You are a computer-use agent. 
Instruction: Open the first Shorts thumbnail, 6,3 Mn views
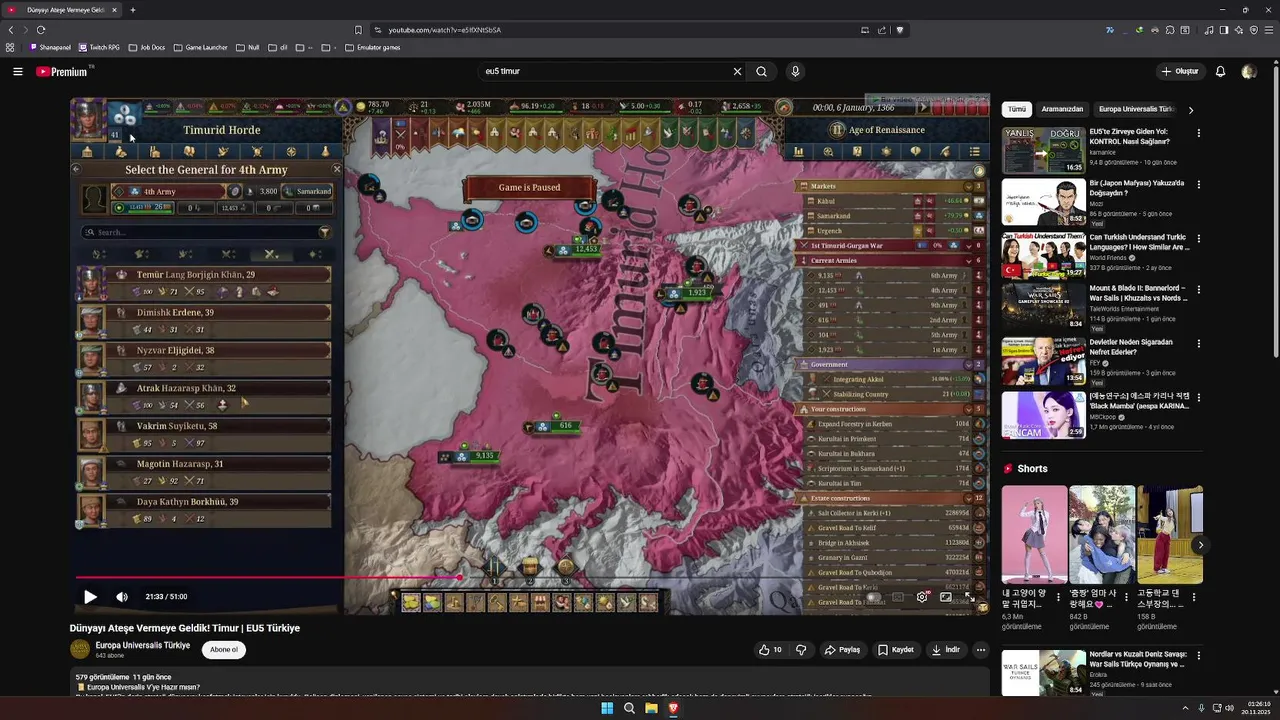[1034, 535]
